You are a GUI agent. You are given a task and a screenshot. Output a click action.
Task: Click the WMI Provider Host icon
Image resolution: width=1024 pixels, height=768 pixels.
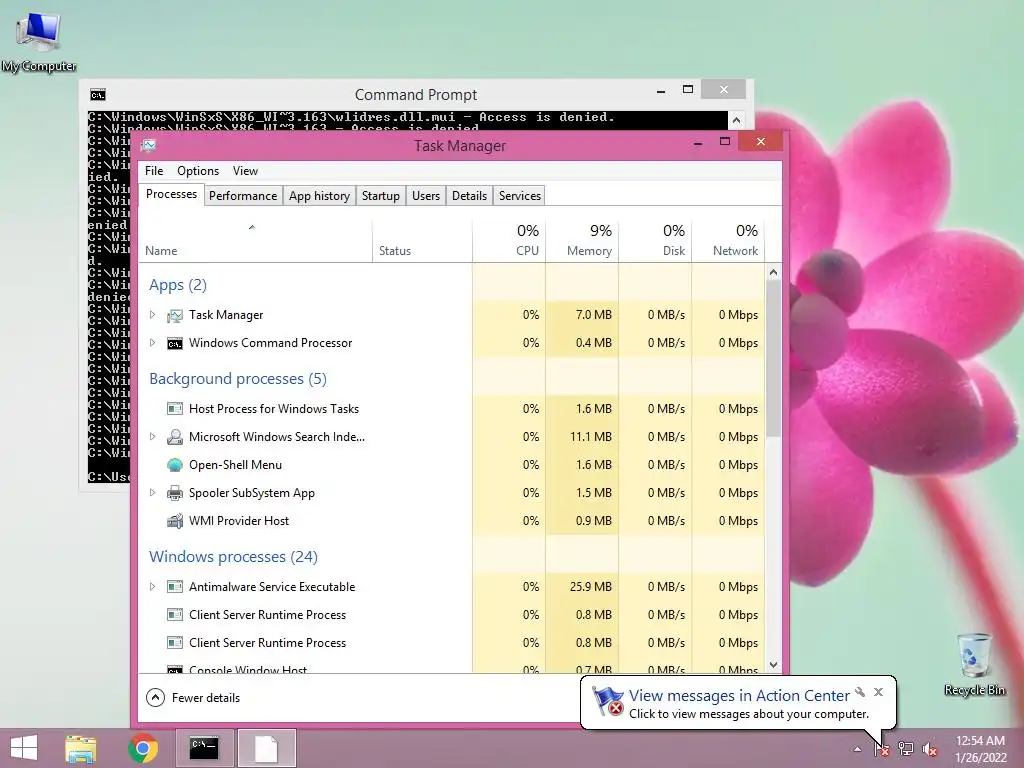point(174,521)
